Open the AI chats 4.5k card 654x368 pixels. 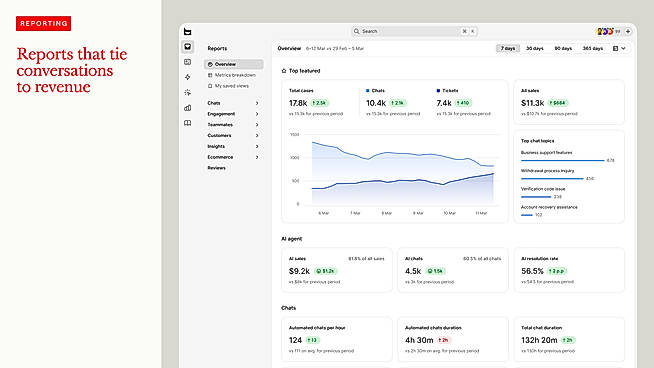click(x=453, y=270)
